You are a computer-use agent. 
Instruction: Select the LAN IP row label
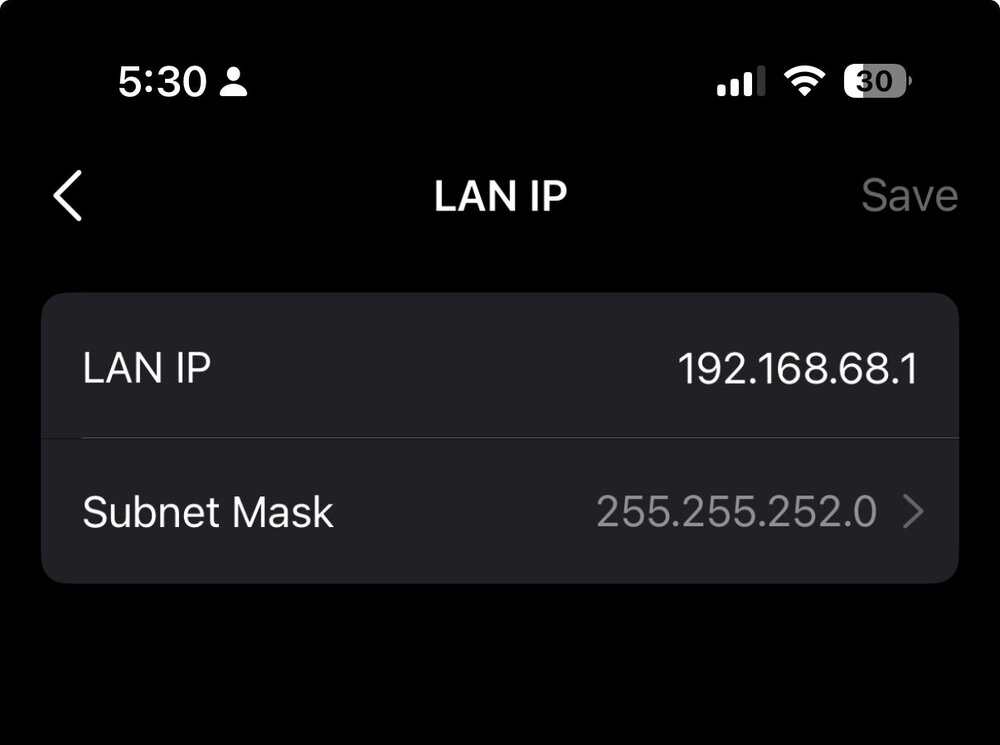pos(147,368)
